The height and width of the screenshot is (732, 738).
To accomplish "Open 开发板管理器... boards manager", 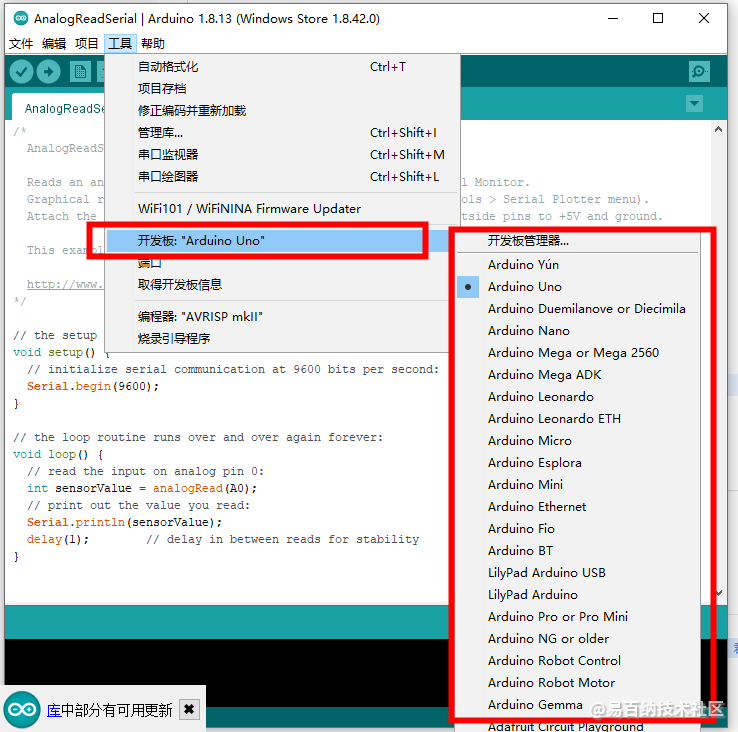I will point(578,241).
